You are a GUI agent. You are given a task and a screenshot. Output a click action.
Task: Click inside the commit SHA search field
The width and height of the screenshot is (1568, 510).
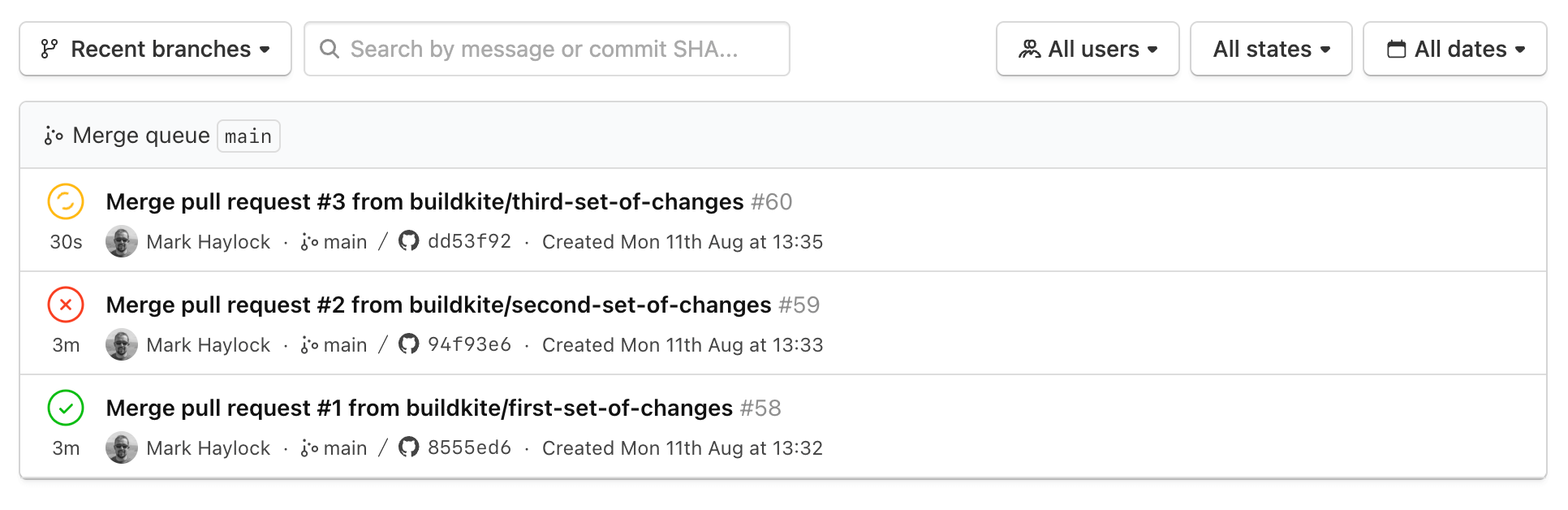pos(545,49)
